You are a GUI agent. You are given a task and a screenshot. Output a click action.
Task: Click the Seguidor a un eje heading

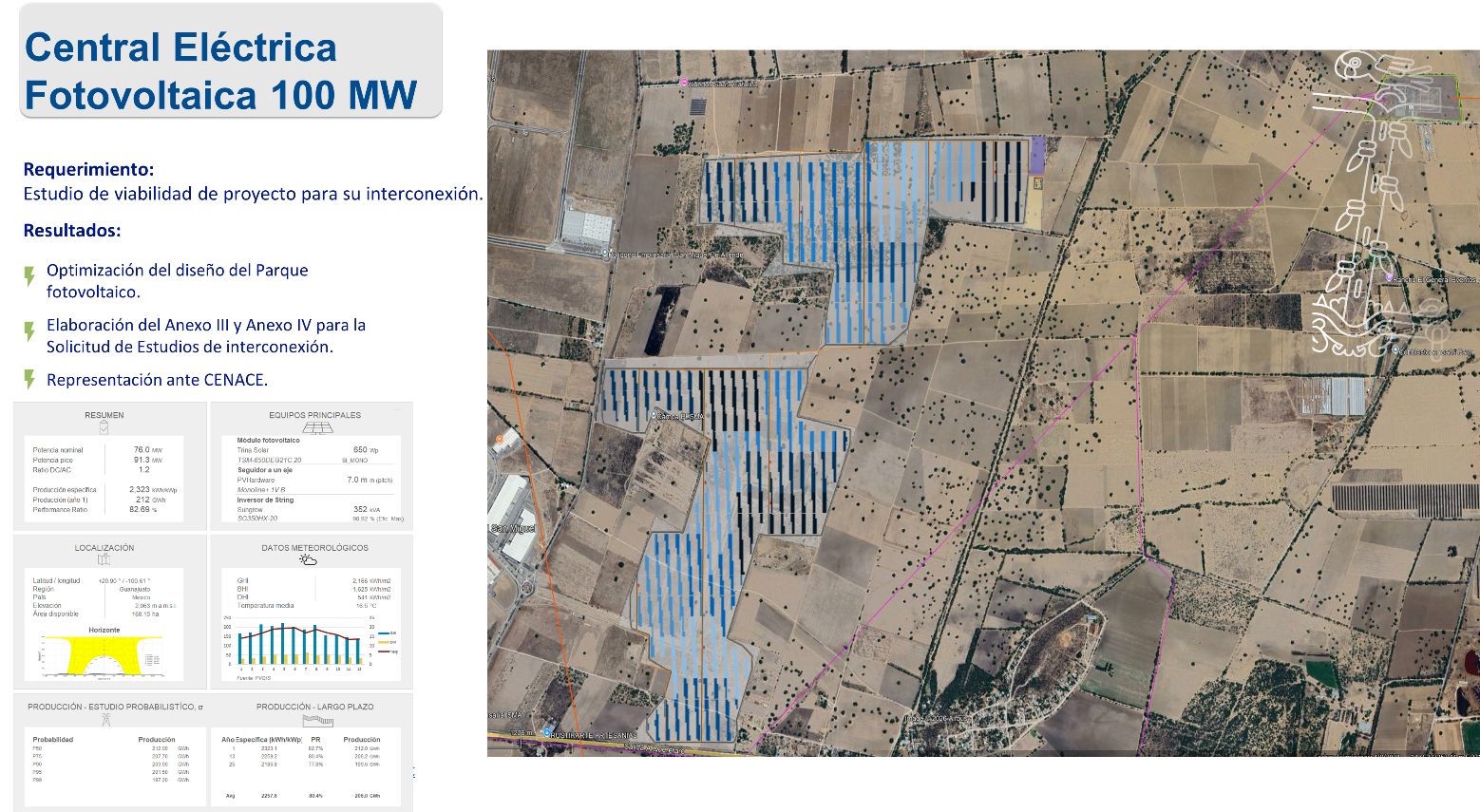pos(264,469)
